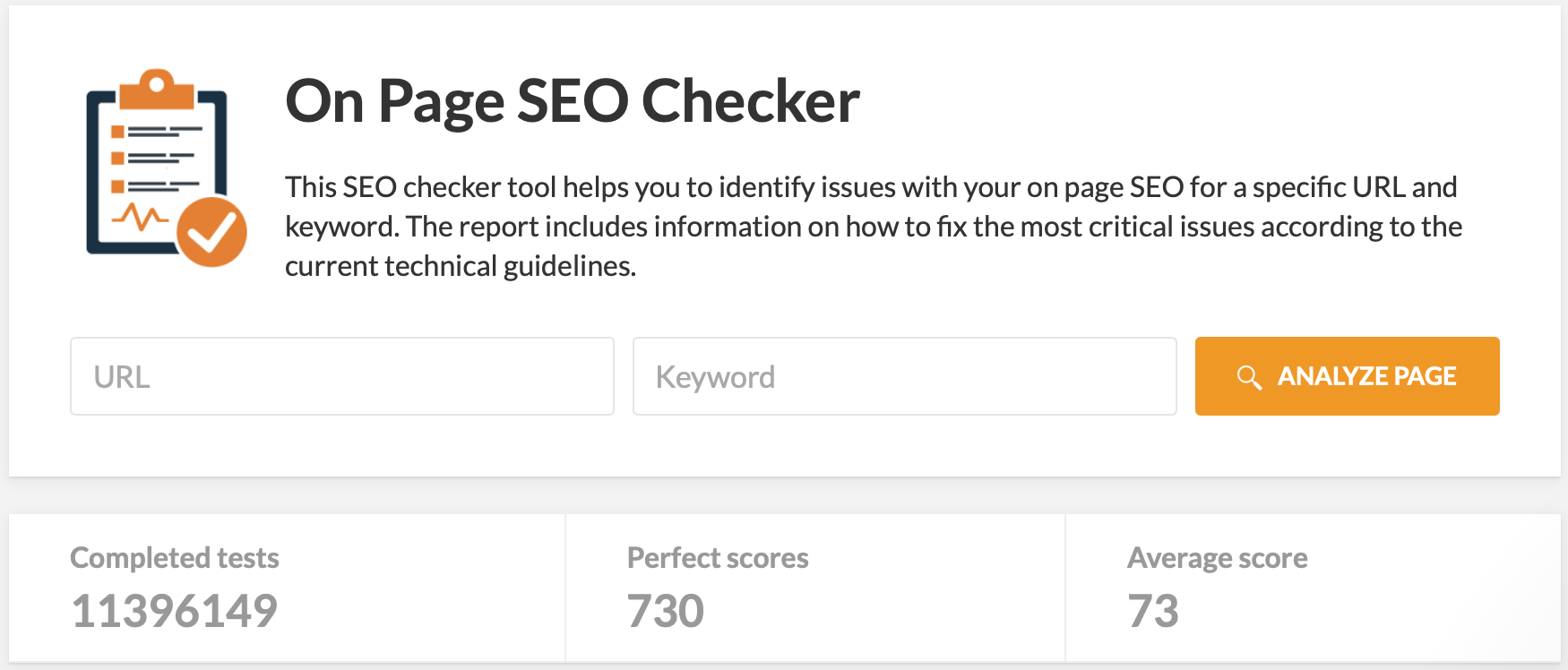Image resolution: width=1568 pixels, height=670 pixels.
Task: Click the Completed tests label
Action: pos(174,557)
